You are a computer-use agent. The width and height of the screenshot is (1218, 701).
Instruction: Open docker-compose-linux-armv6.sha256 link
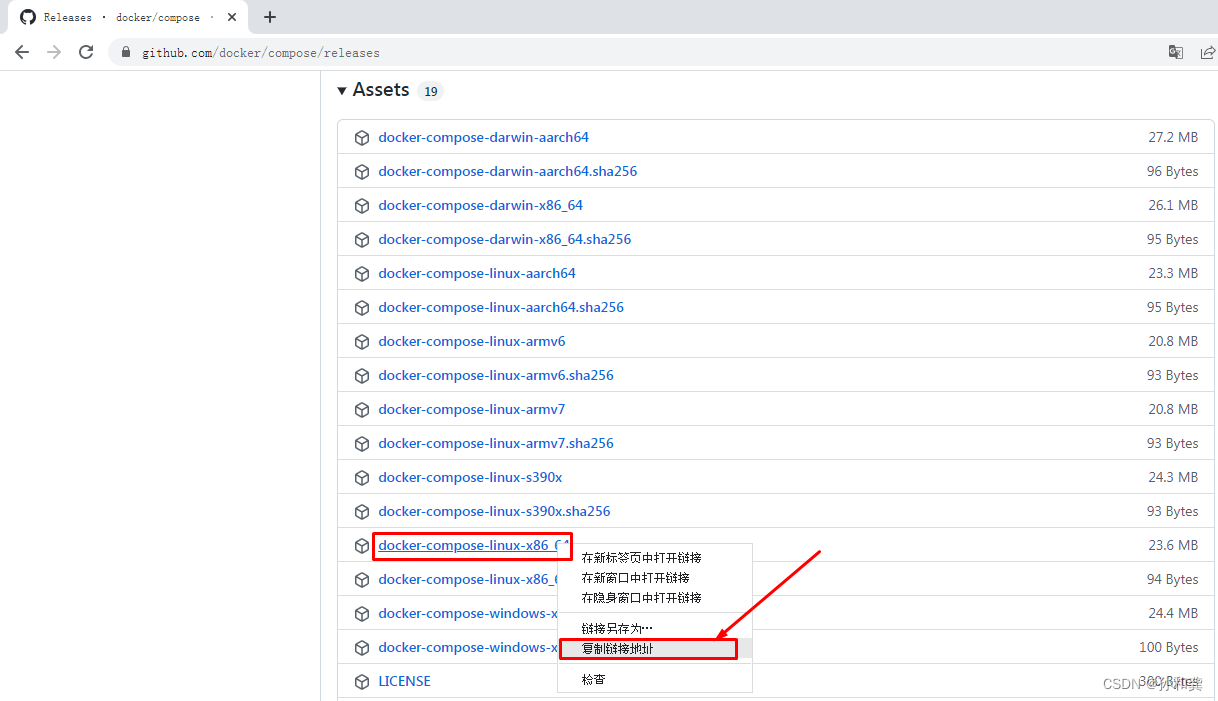pyautogui.click(x=496, y=375)
